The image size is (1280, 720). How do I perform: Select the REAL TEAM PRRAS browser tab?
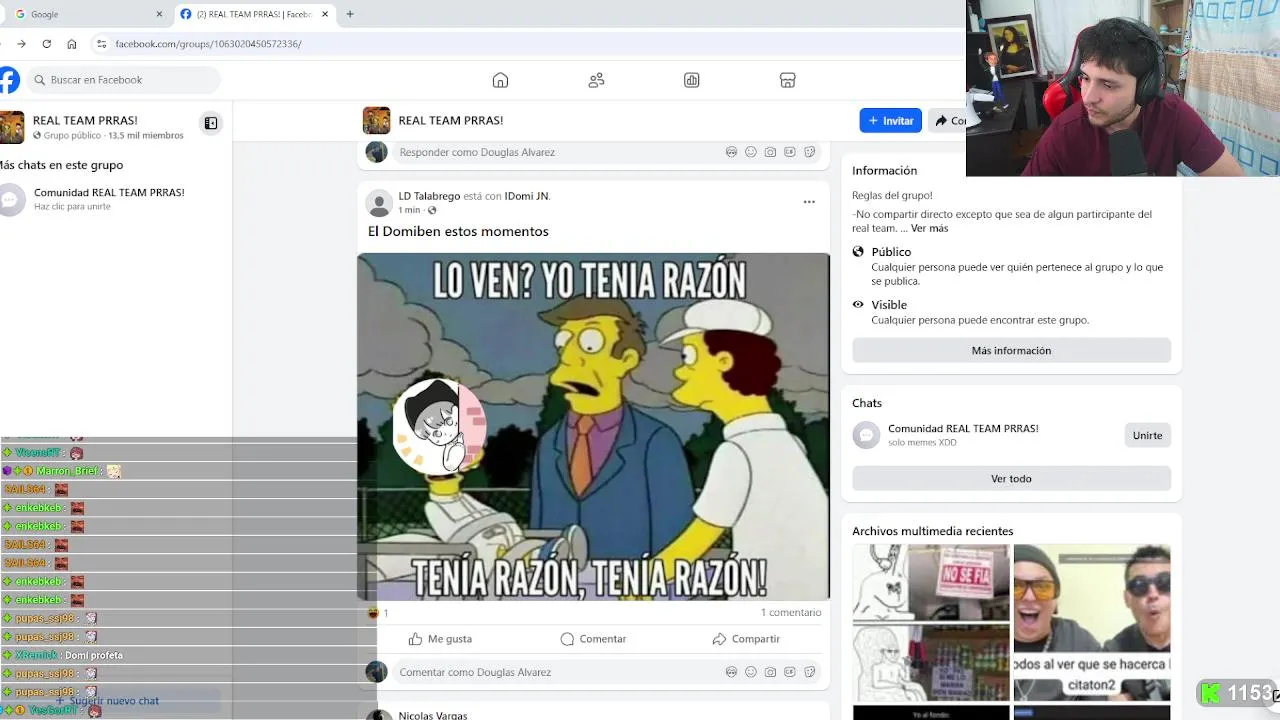pyautogui.click(x=253, y=14)
